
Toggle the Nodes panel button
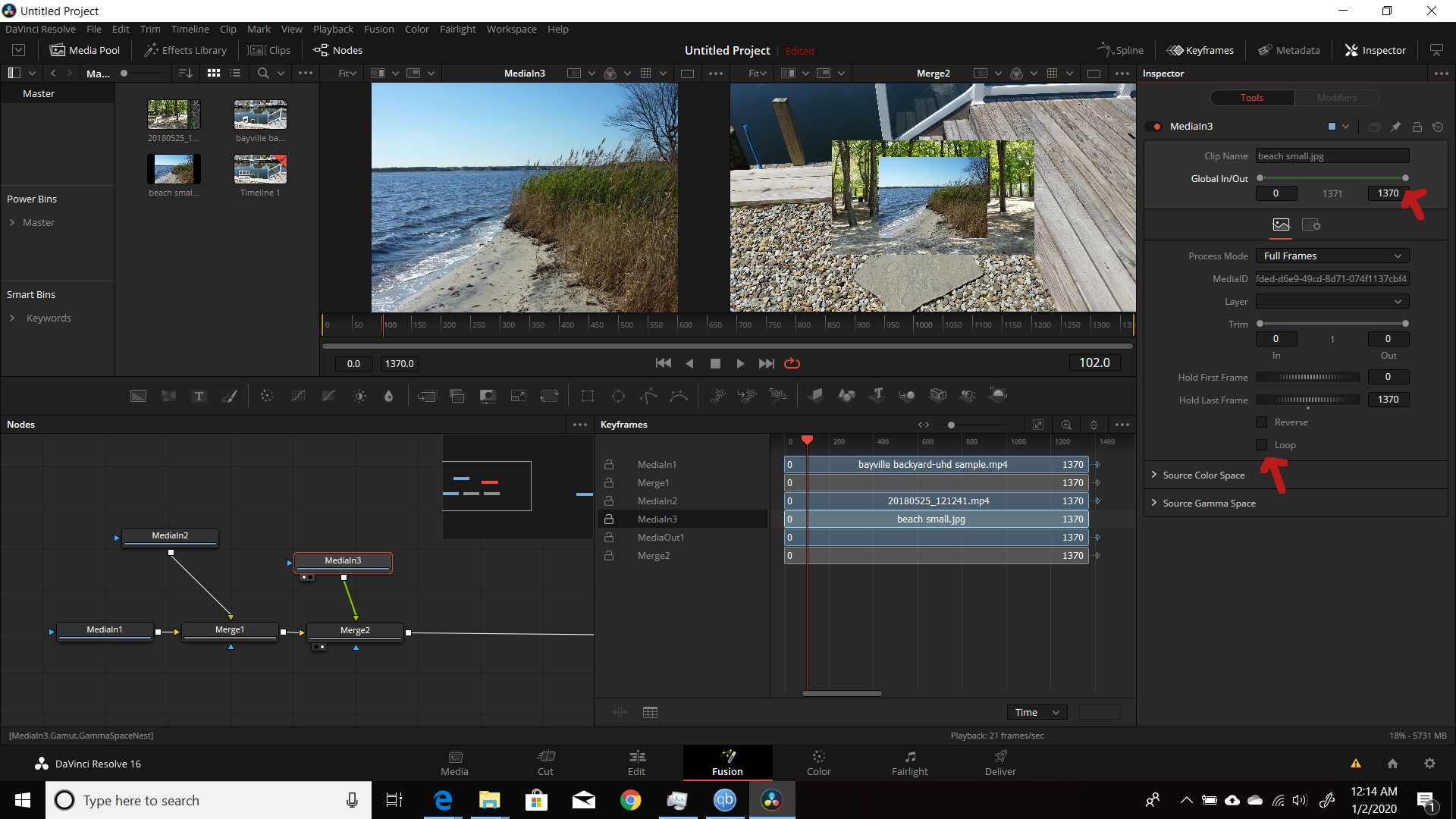coord(338,50)
